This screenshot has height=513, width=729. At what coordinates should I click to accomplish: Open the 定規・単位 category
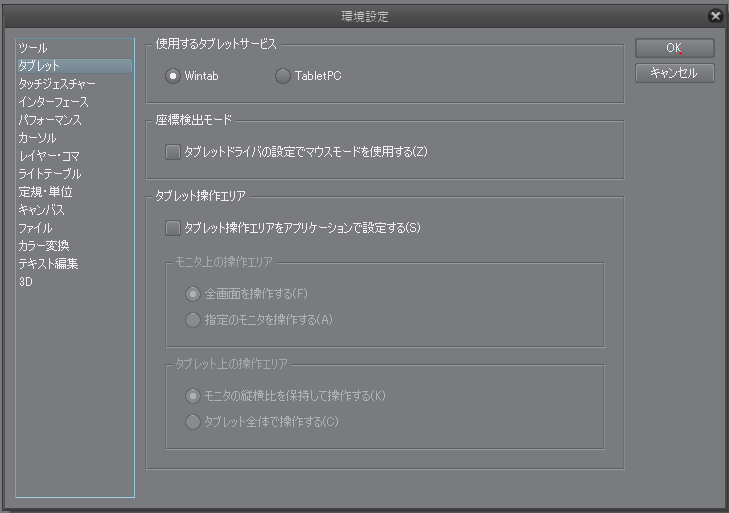point(75,192)
